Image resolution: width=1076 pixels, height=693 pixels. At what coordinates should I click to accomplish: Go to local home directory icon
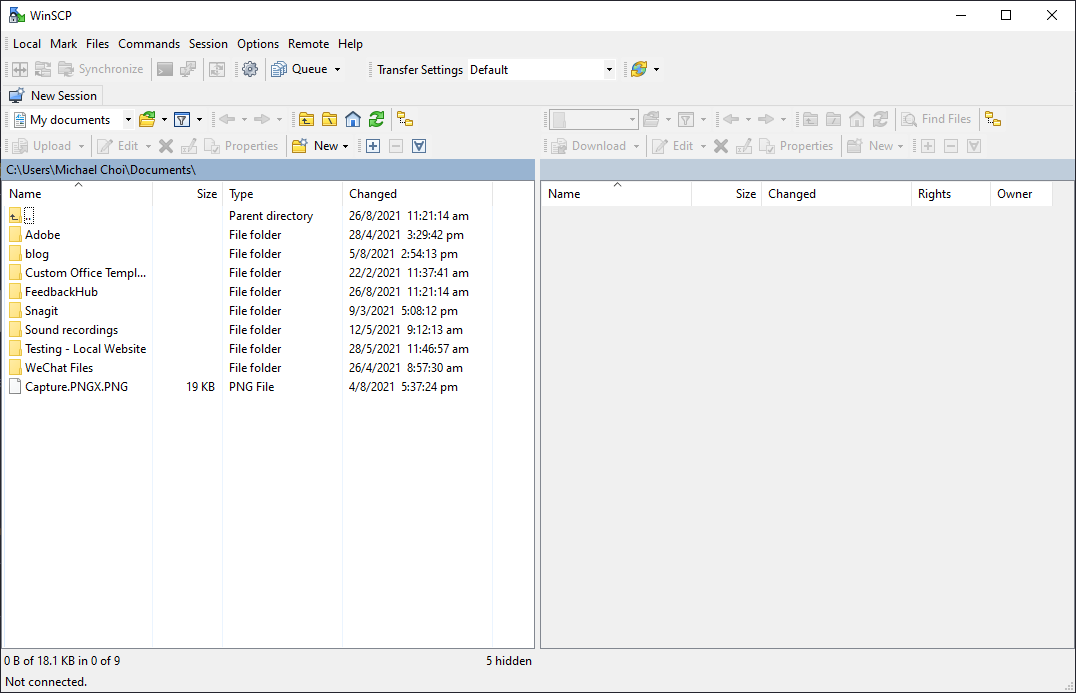(x=353, y=119)
